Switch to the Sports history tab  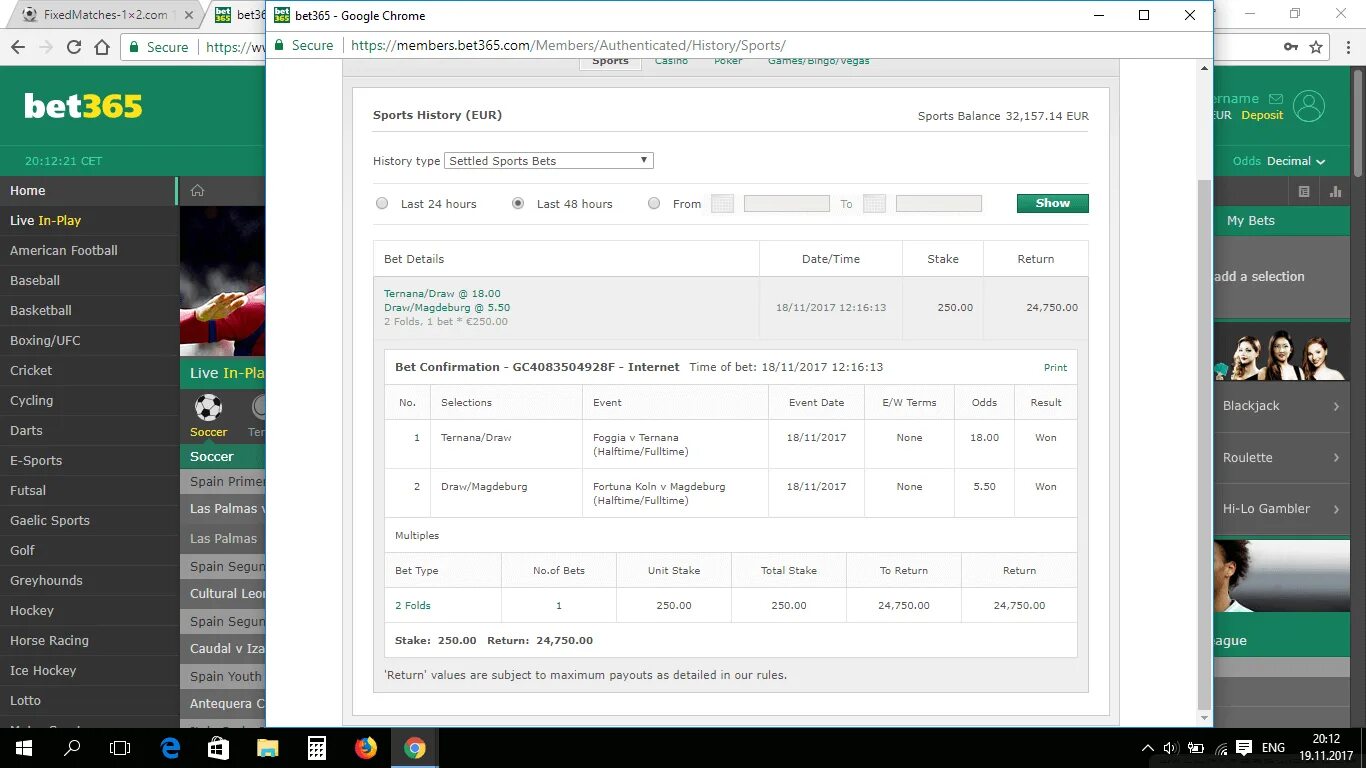(610, 62)
